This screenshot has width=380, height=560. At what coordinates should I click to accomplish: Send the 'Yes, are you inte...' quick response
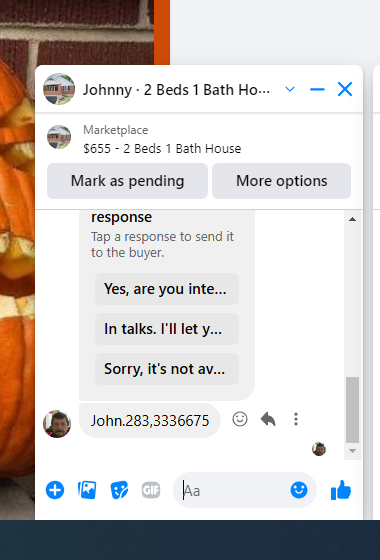(167, 289)
